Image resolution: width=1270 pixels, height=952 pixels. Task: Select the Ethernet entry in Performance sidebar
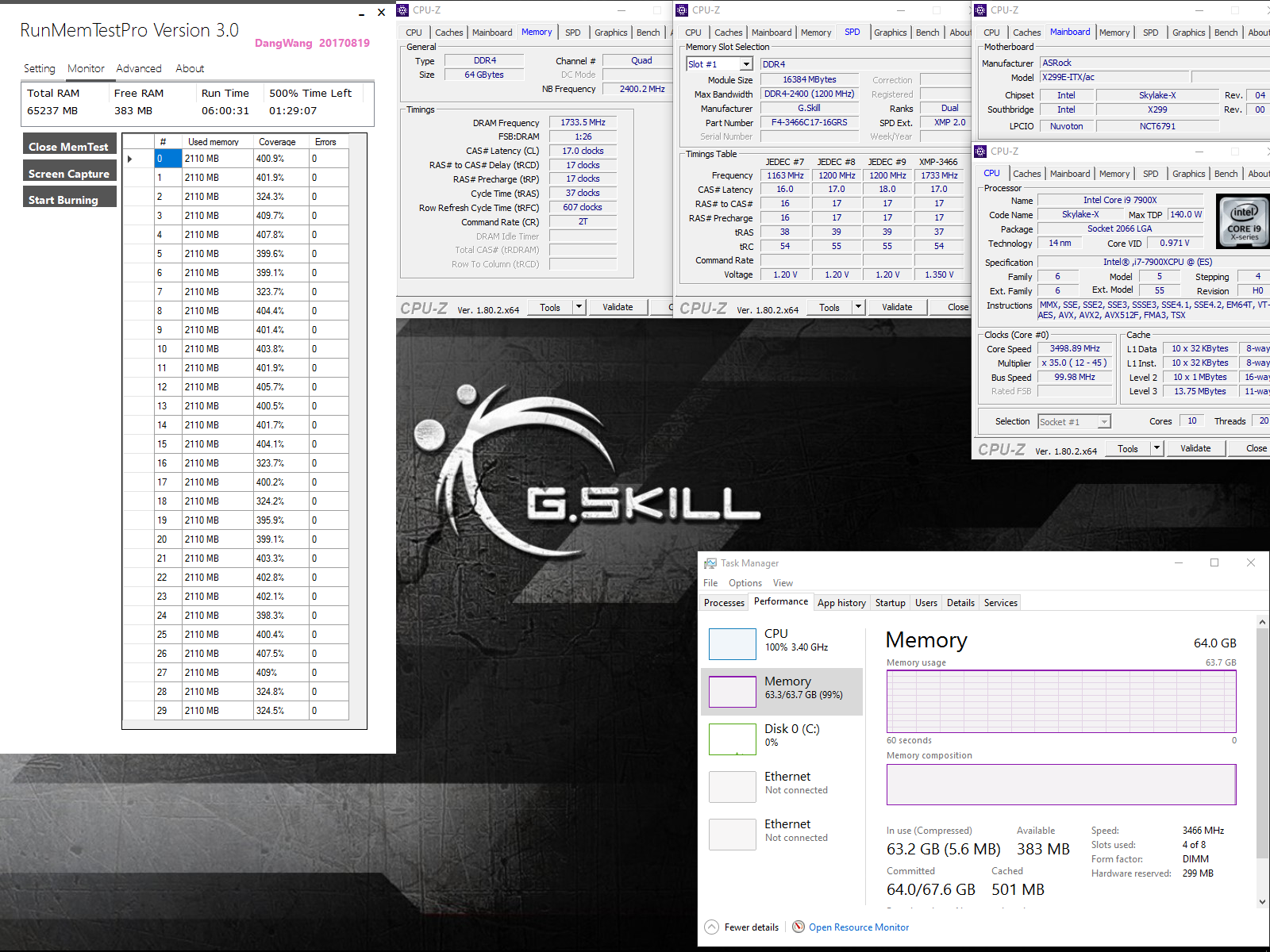pos(732,786)
